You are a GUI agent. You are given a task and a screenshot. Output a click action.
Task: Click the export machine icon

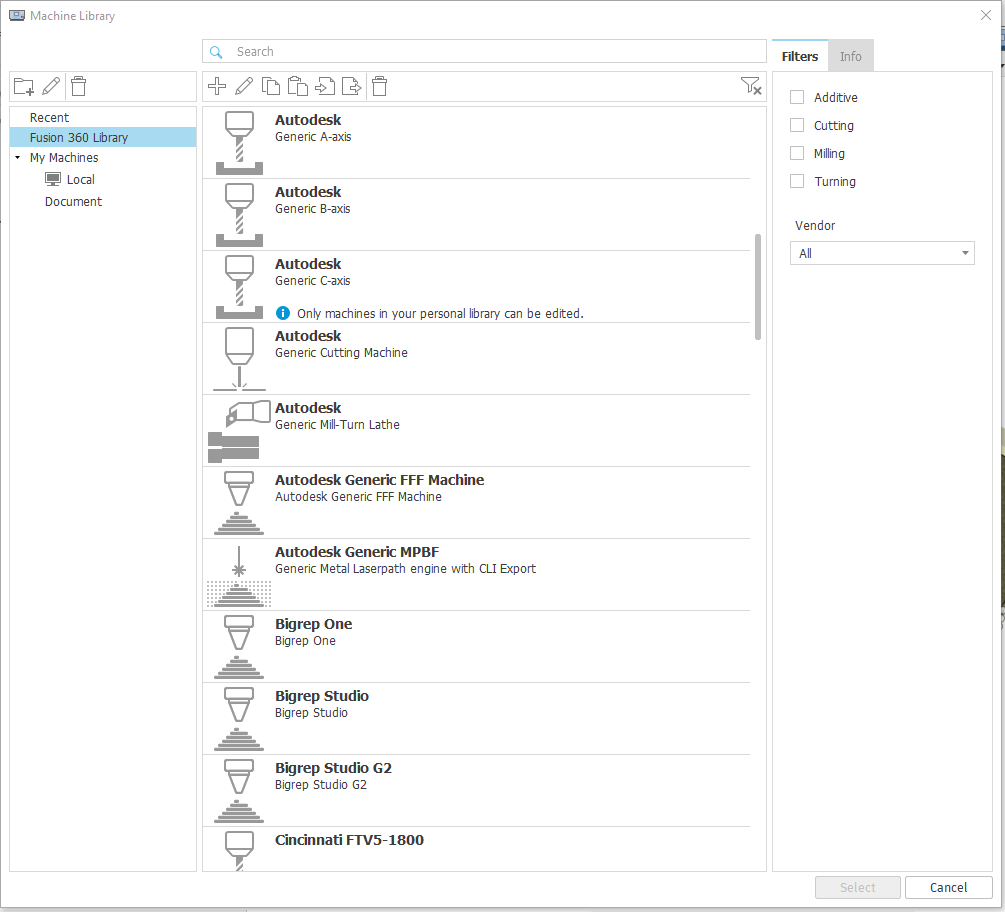pos(352,86)
